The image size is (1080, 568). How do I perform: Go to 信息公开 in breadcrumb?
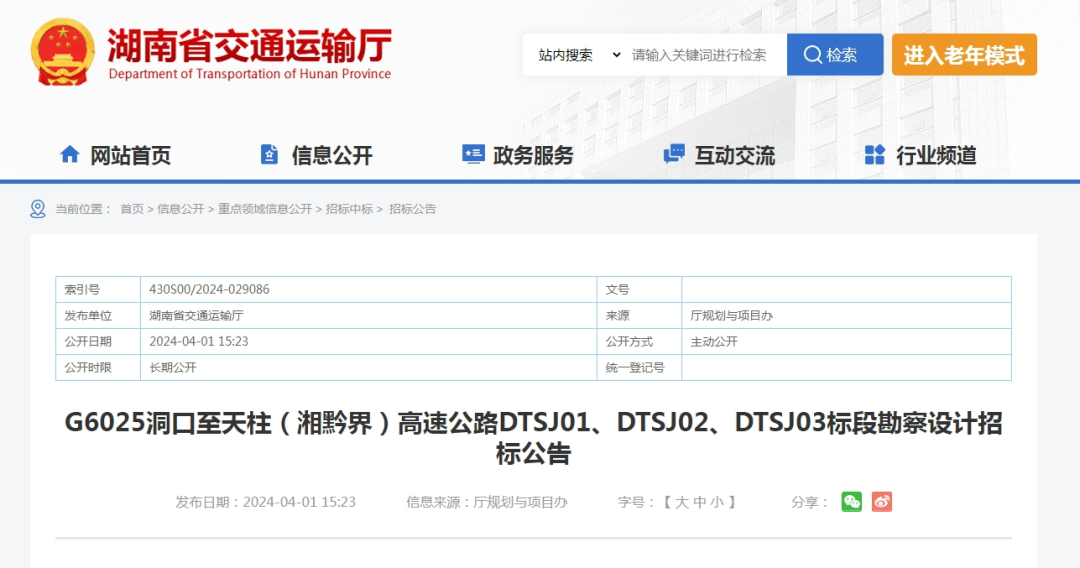point(180,209)
